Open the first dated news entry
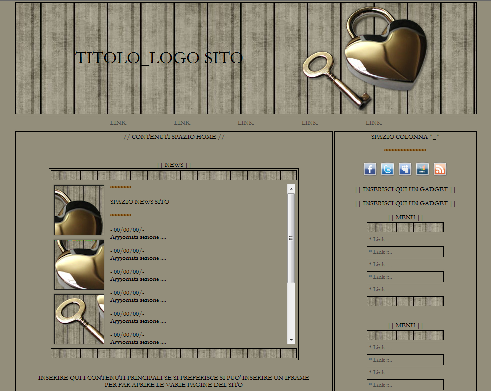491x391 pixels. [x=138, y=233]
